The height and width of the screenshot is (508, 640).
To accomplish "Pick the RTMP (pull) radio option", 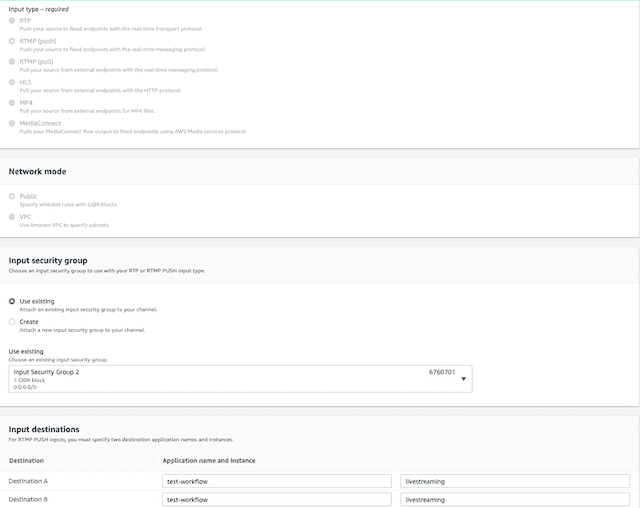I will [x=12, y=62].
